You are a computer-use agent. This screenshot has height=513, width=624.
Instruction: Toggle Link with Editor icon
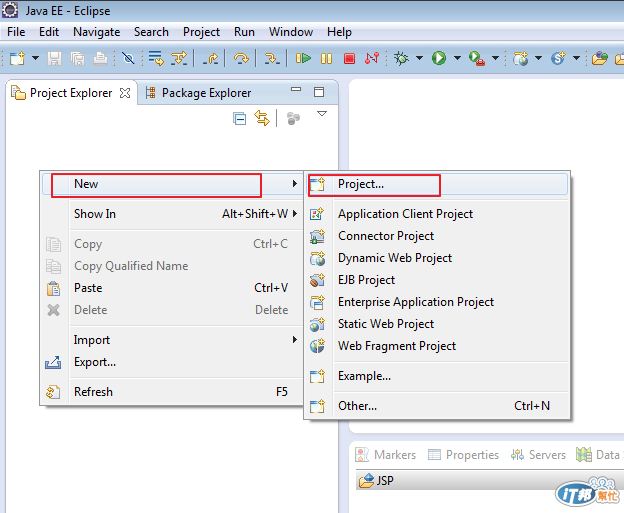[x=262, y=118]
